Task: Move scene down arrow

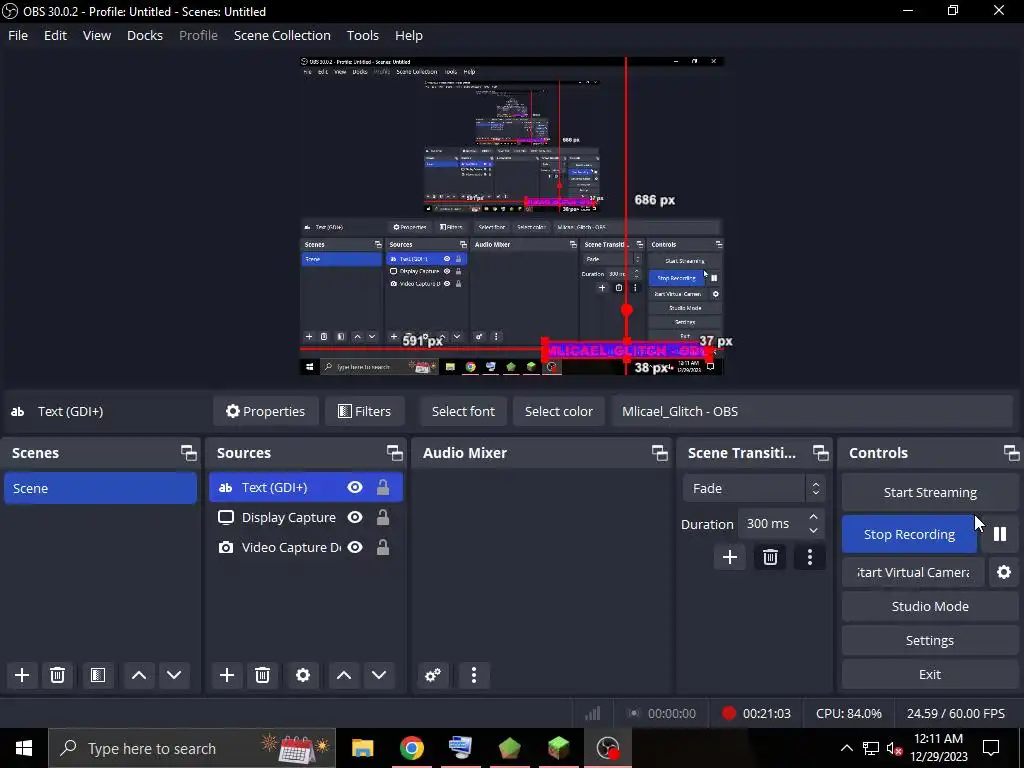Action: (174, 675)
